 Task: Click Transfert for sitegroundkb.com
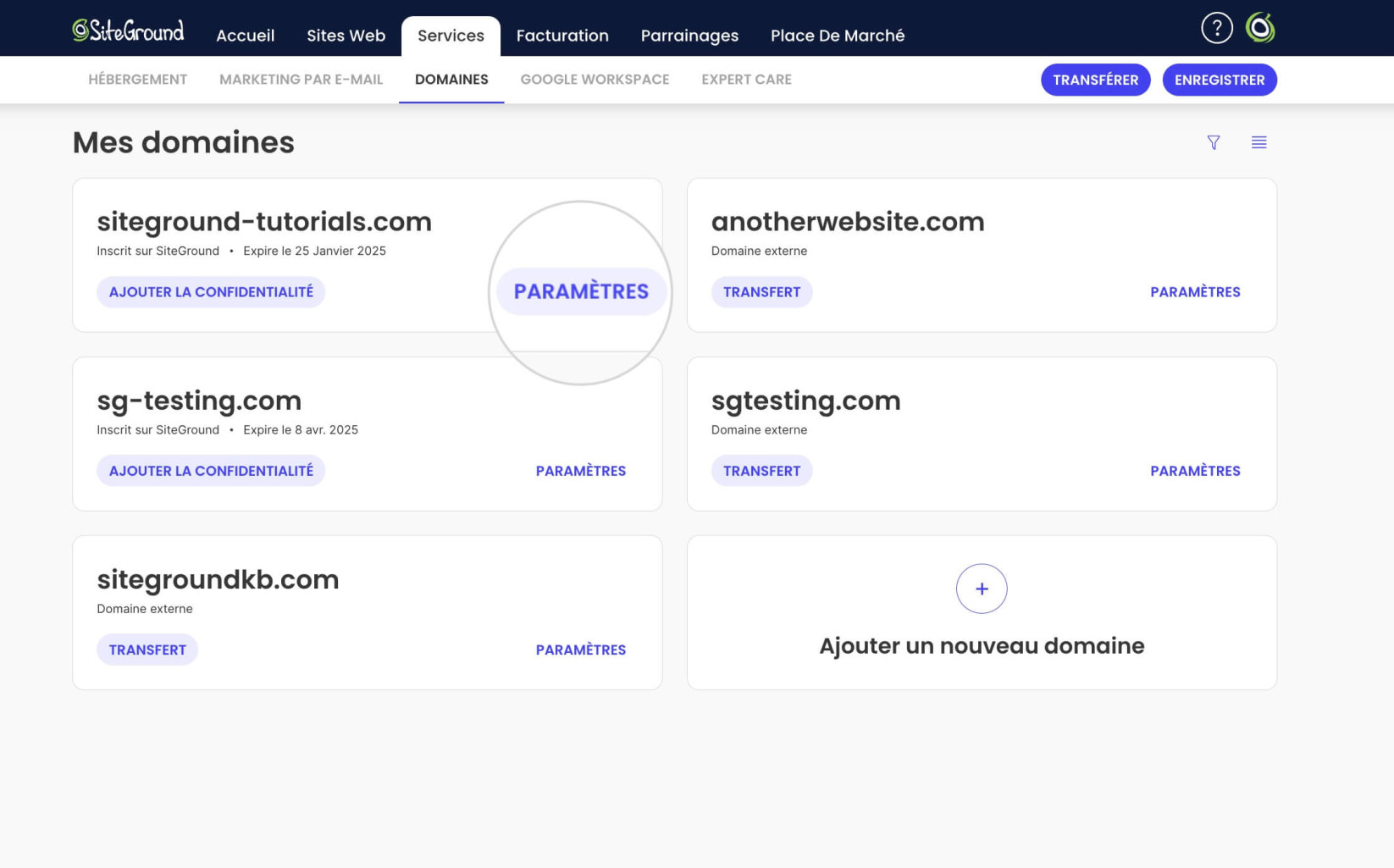(x=147, y=650)
